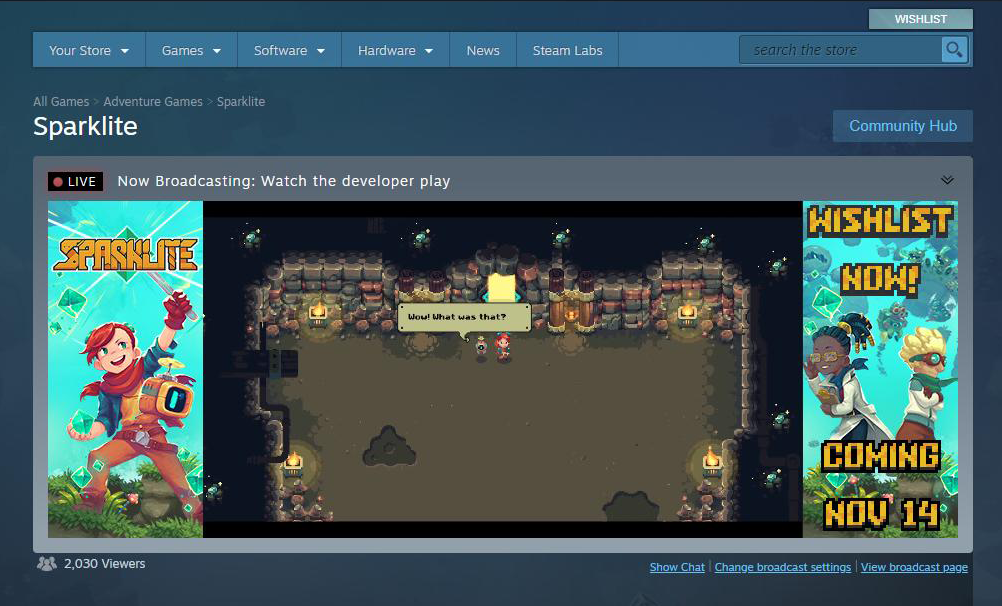Focus the search the store field
Viewport: 1002px width, 606px height.
pyautogui.click(x=840, y=49)
